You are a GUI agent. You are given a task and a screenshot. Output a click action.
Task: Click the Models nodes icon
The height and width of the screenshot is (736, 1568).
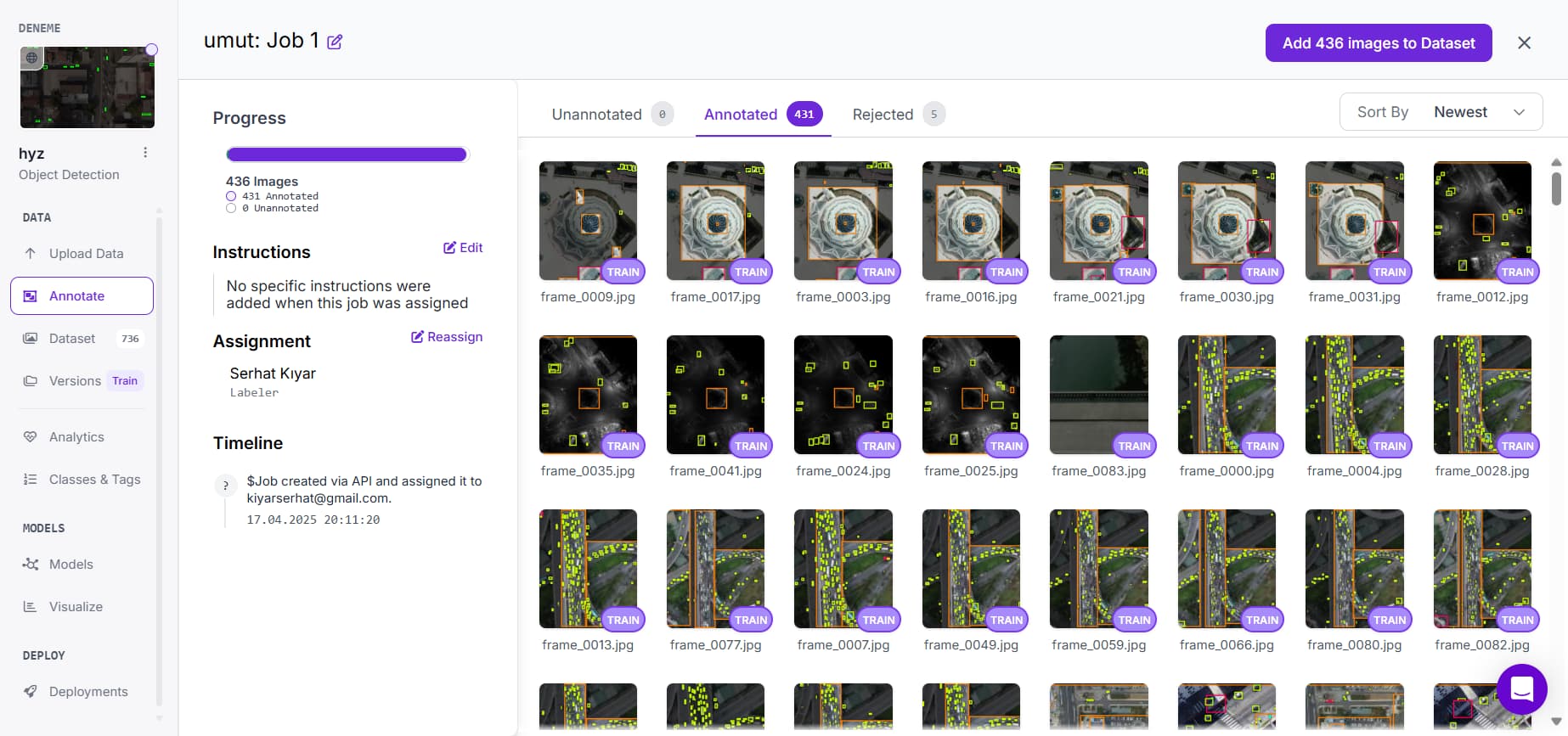click(31, 564)
